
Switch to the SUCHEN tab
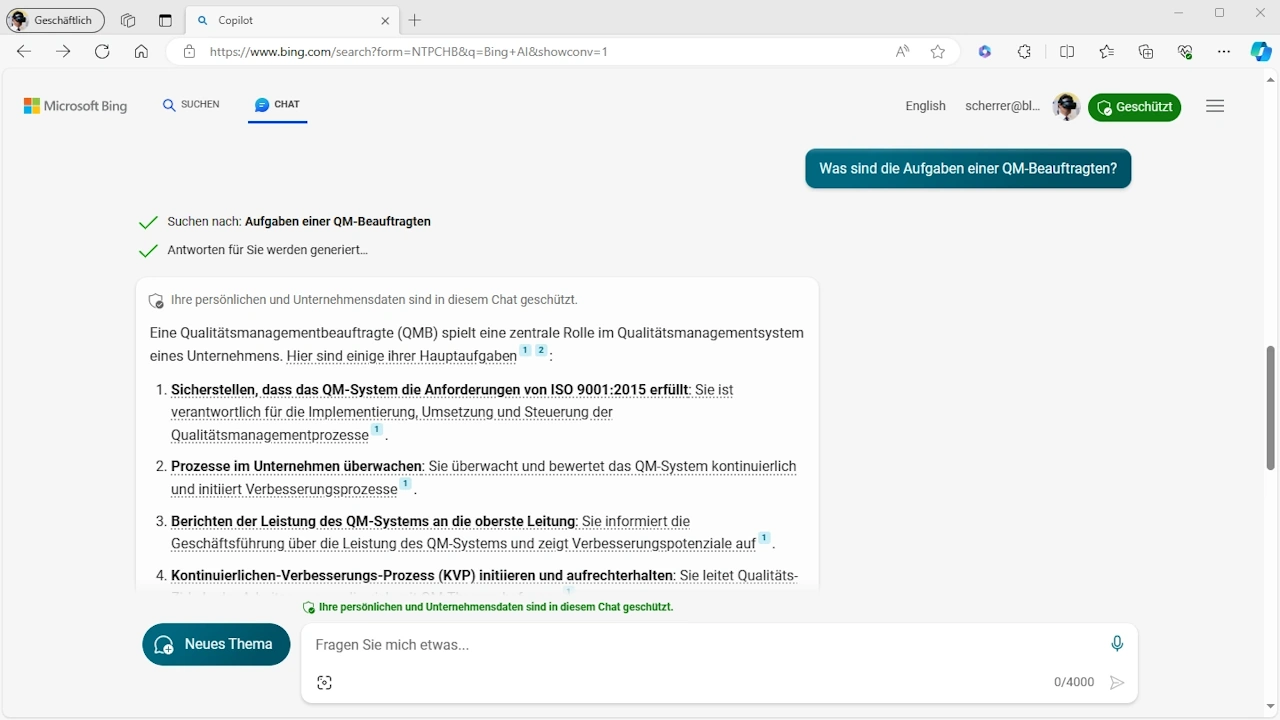190,104
